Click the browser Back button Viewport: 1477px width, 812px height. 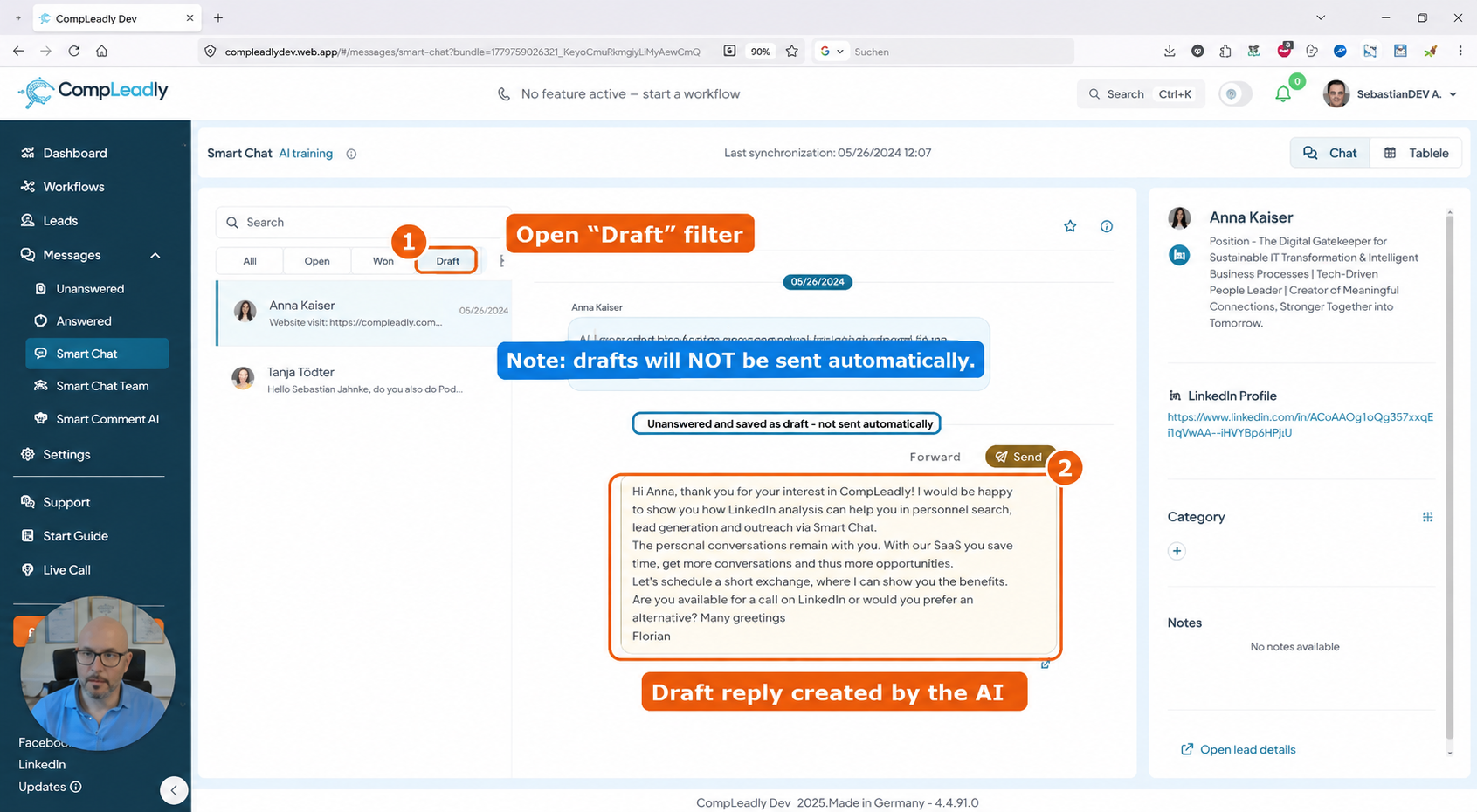(x=18, y=52)
